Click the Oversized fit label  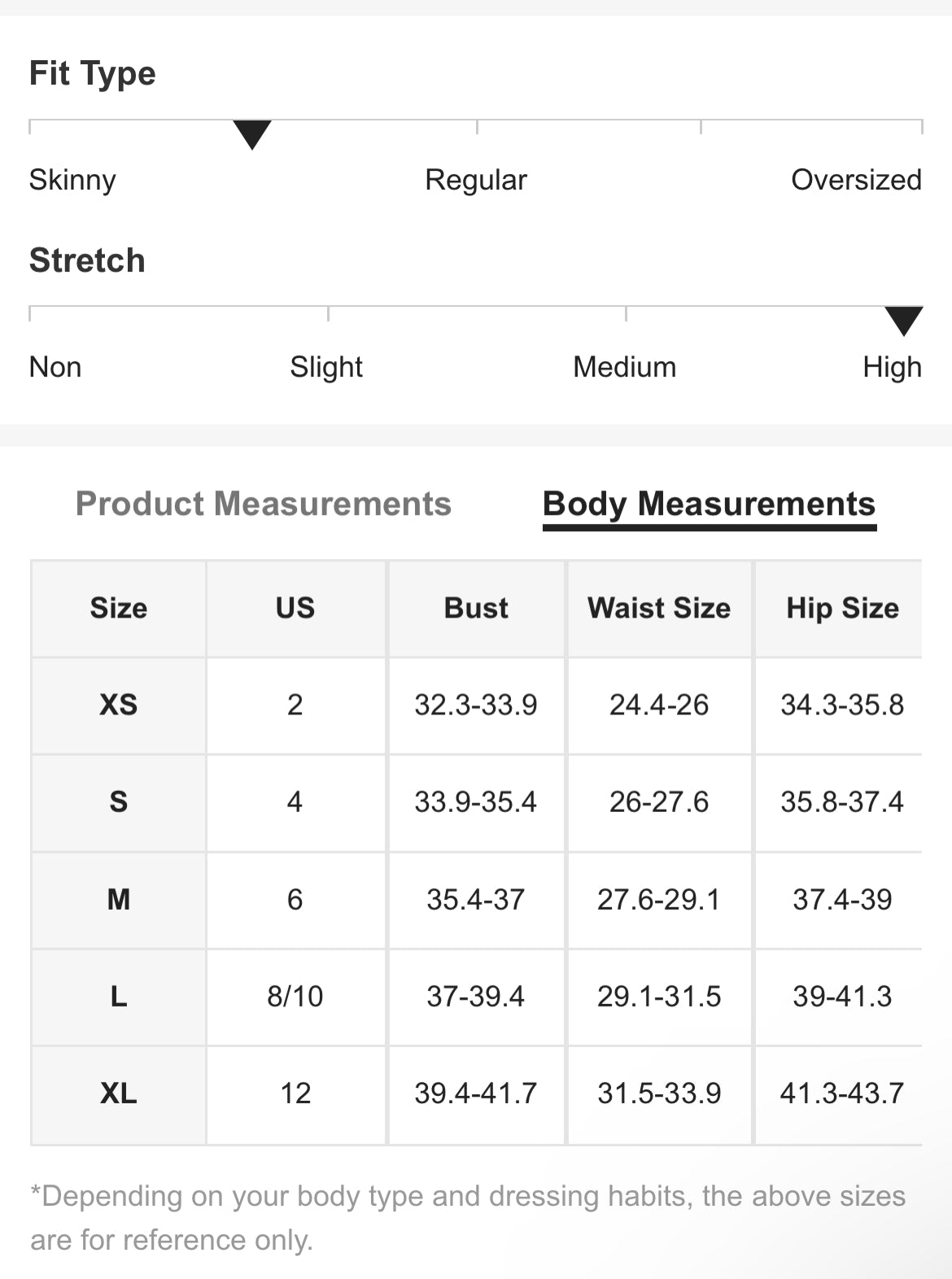point(856,180)
